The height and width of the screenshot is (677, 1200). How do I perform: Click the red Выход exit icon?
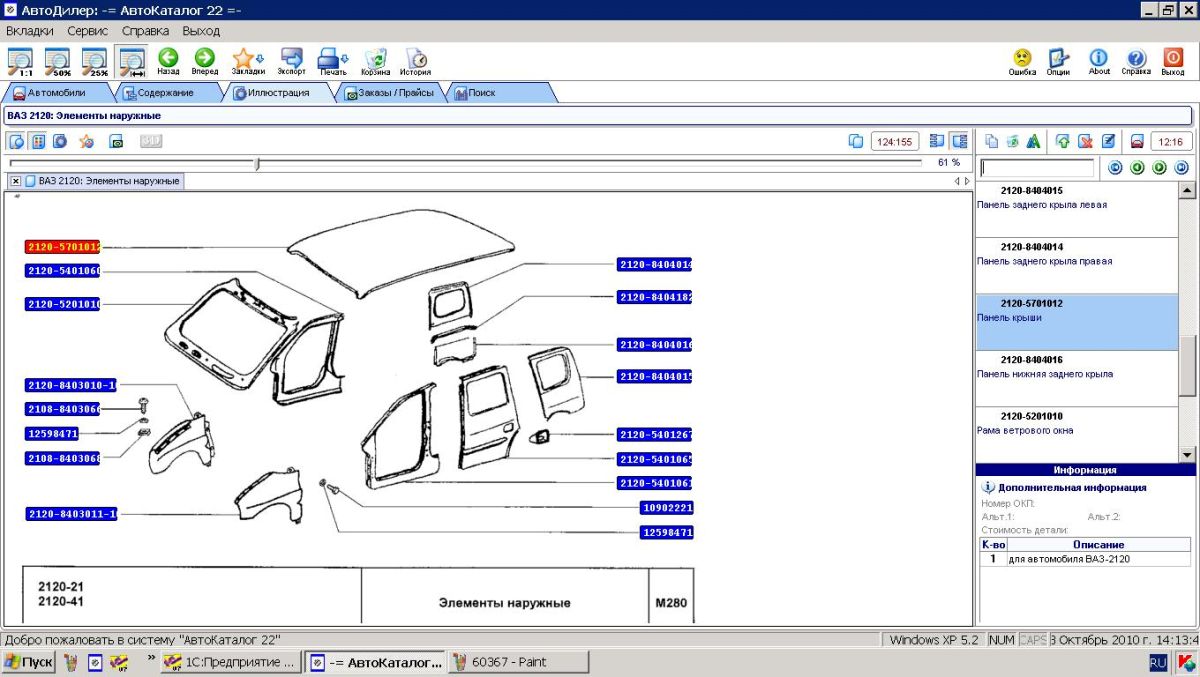[1173, 62]
